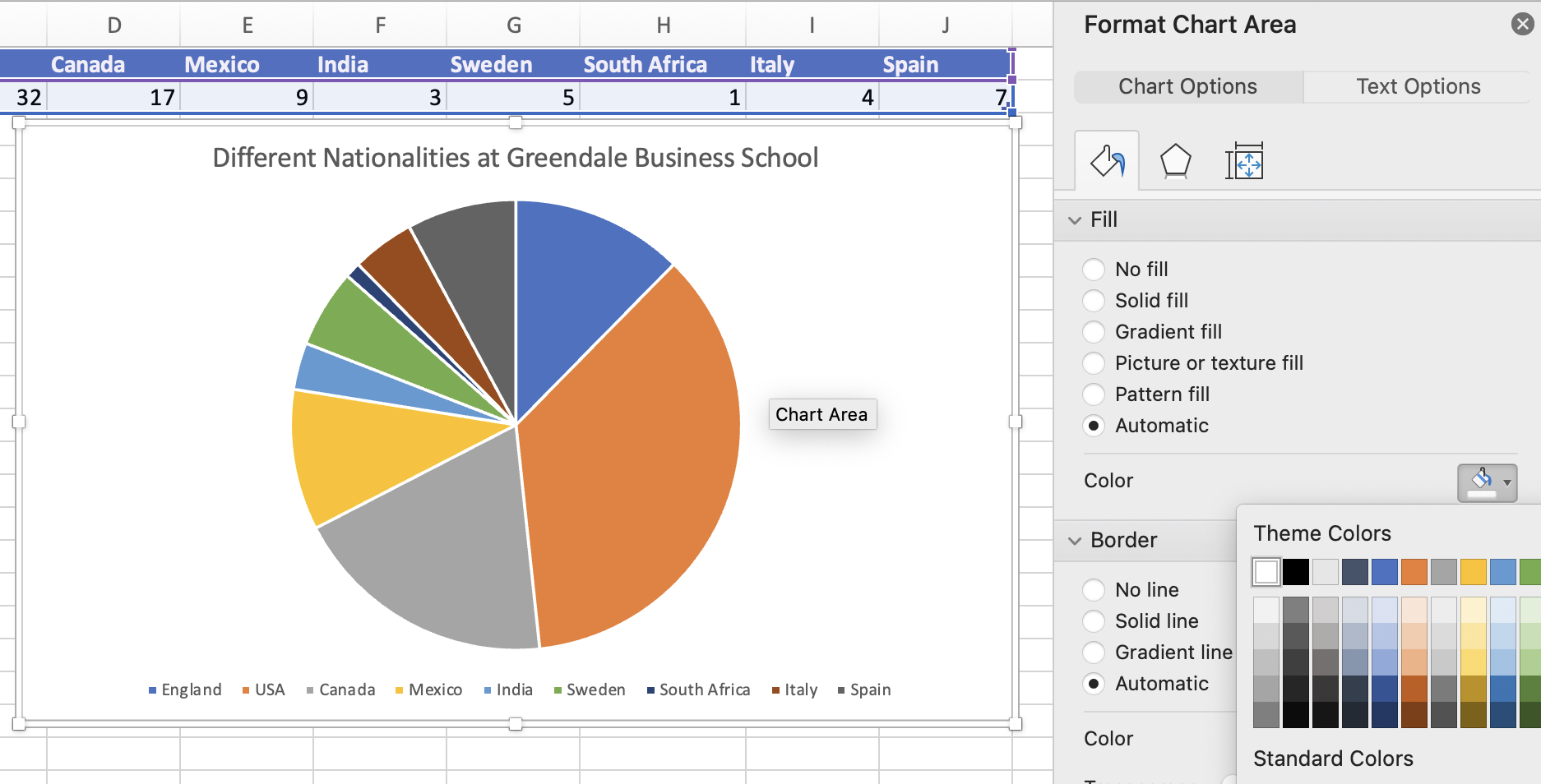Switch to the Text Options tab
1541x784 pixels.
[1417, 86]
